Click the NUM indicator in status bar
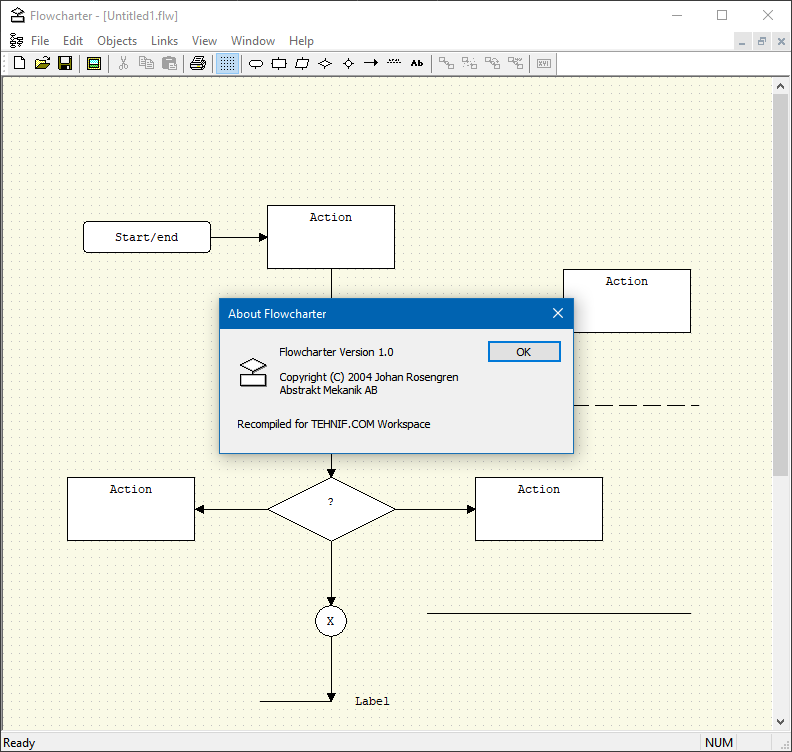 [718, 742]
